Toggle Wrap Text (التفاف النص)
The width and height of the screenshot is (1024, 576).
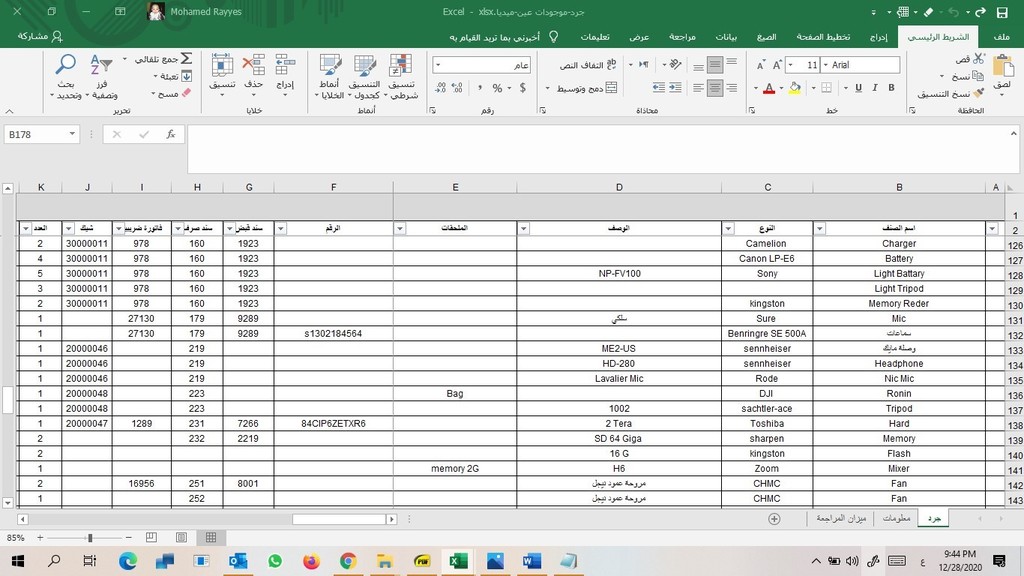pyautogui.click(x=587, y=65)
